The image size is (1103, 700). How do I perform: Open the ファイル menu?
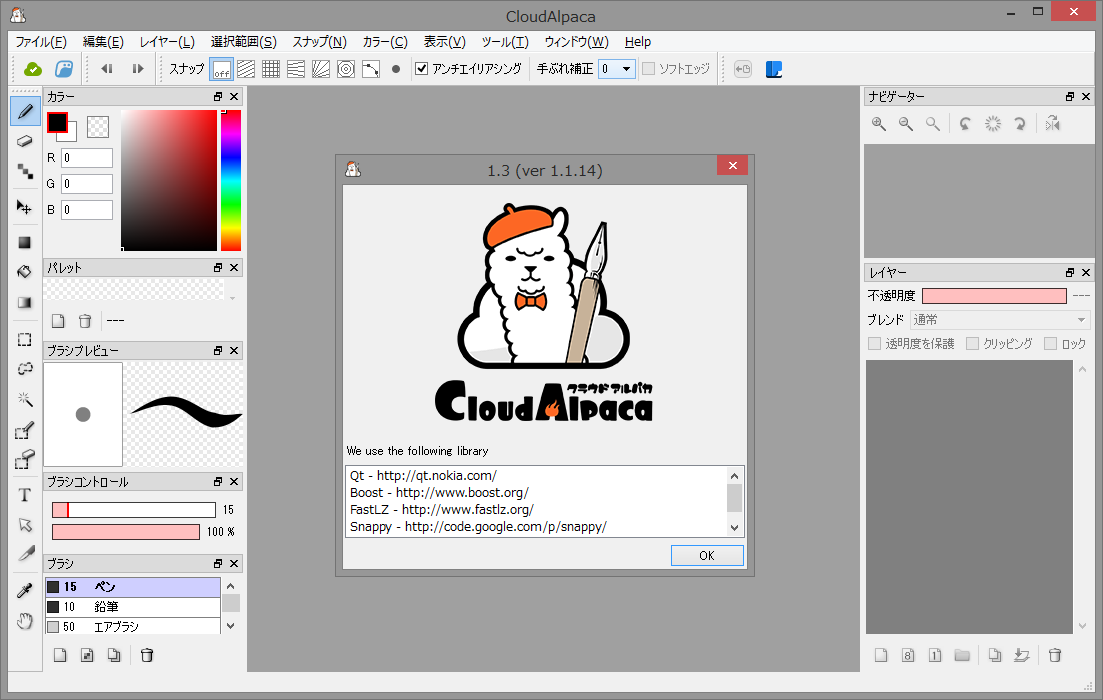coord(39,41)
